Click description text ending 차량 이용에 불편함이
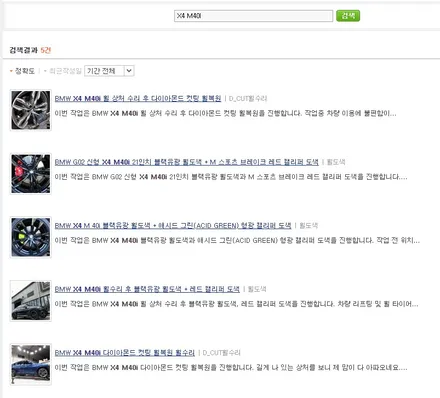 (225, 113)
